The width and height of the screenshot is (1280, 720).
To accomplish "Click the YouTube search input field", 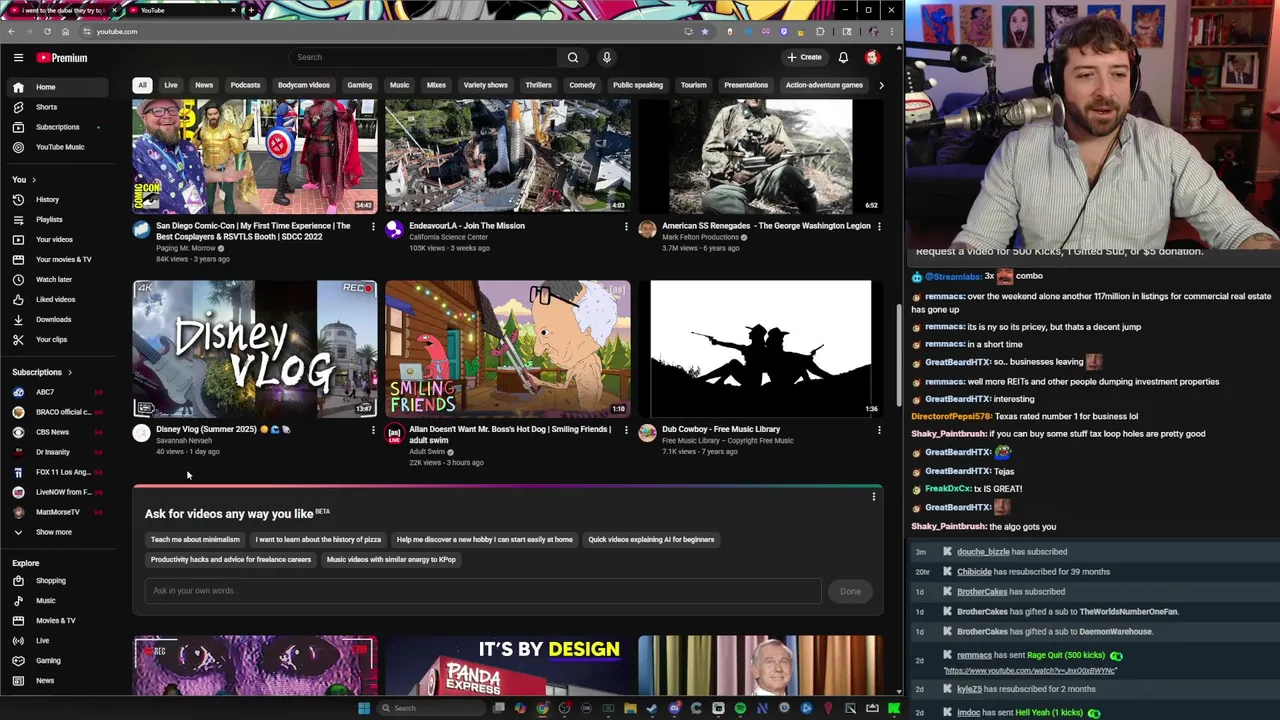I will pos(425,57).
